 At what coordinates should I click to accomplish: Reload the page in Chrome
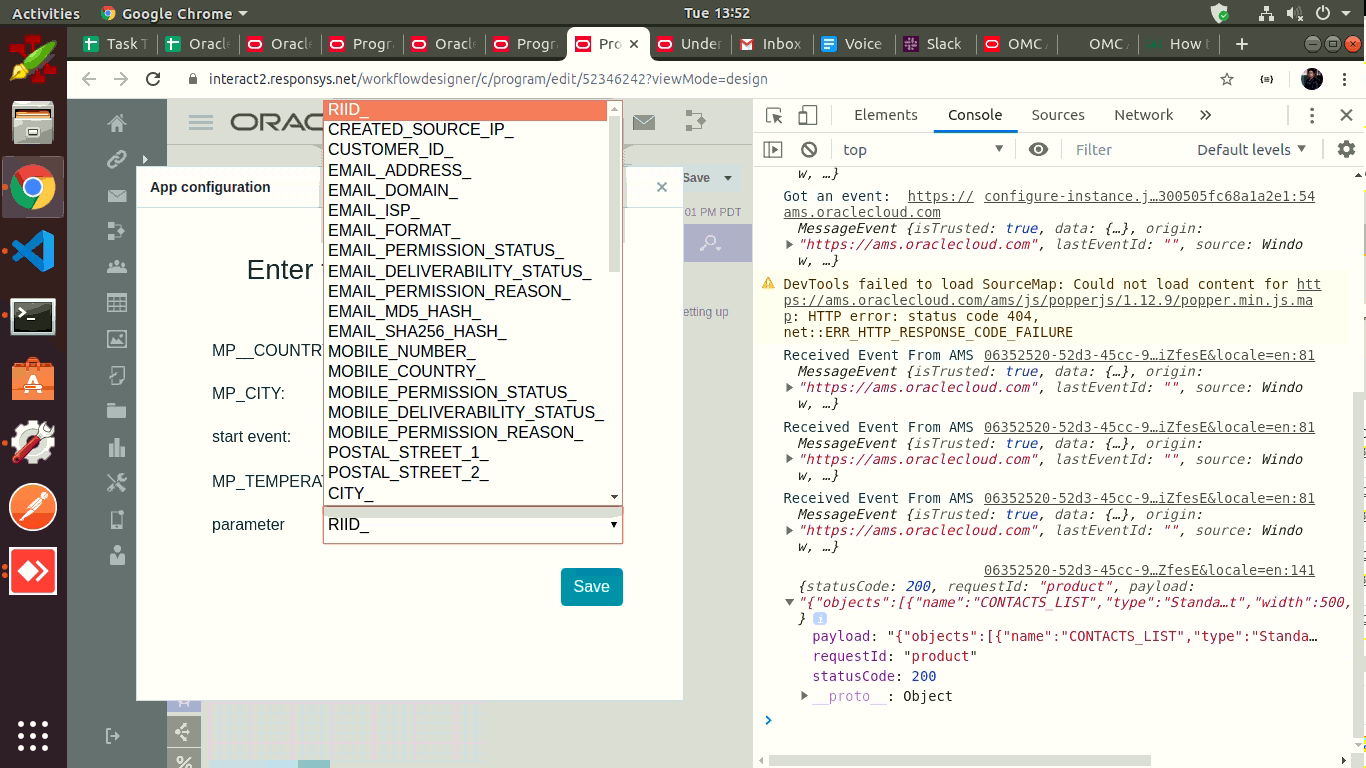click(153, 79)
